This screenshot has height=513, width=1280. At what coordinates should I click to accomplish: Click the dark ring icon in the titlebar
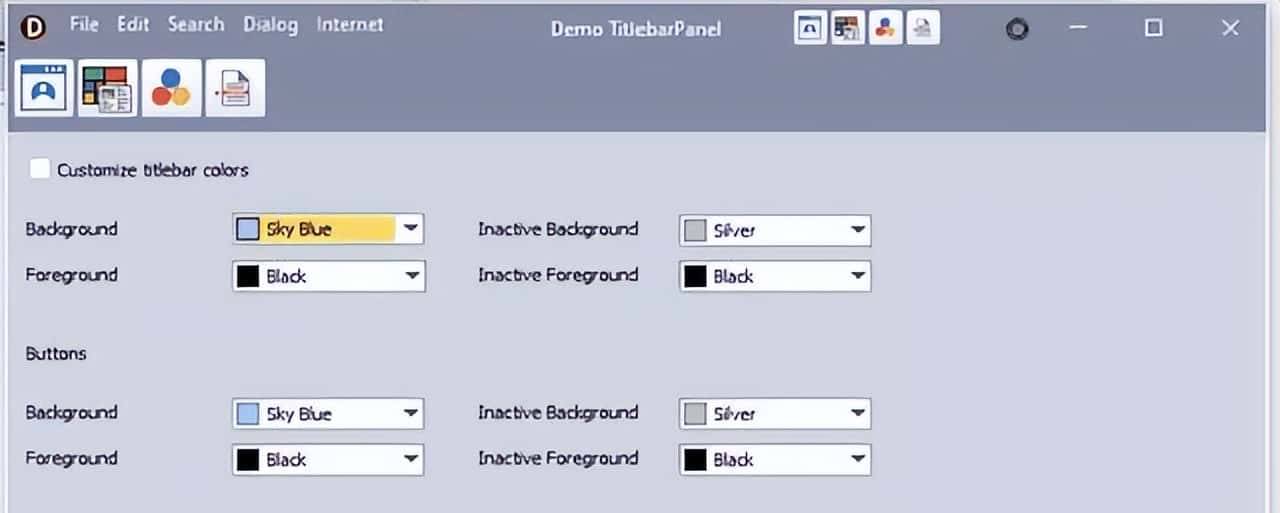pyautogui.click(x=1017, y=29)
